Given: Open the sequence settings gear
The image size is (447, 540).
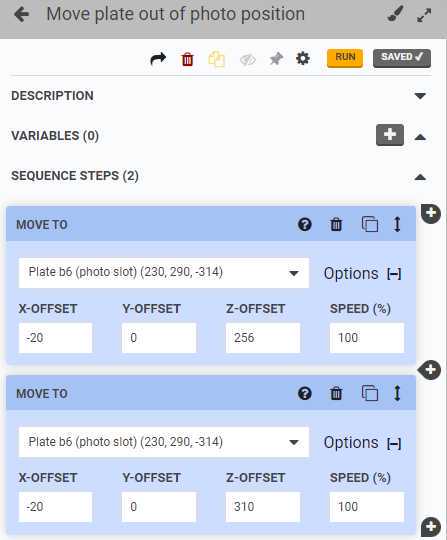Looking at the screenshot, I should click(303, 59).
